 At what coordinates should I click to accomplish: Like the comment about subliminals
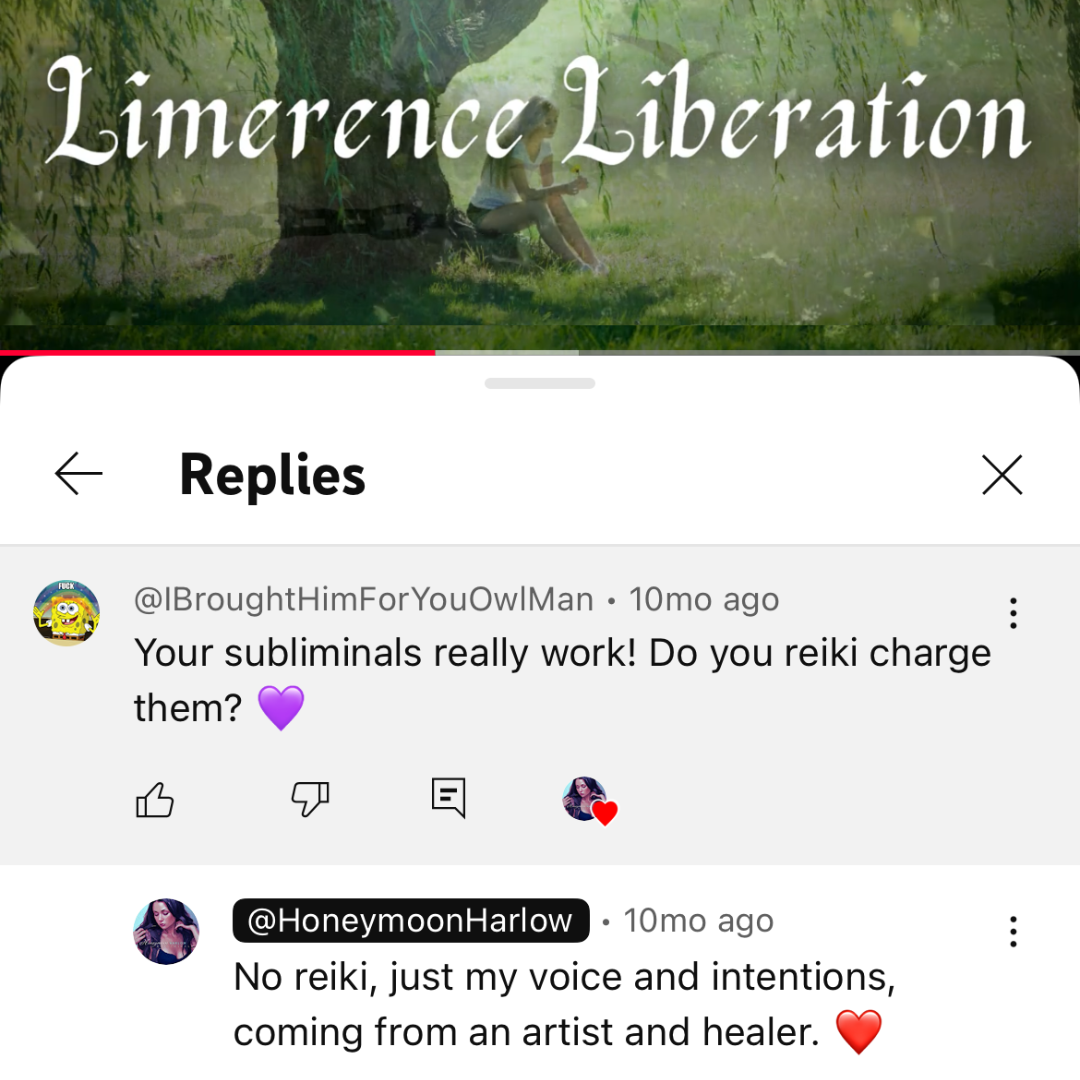click(155, 800)
